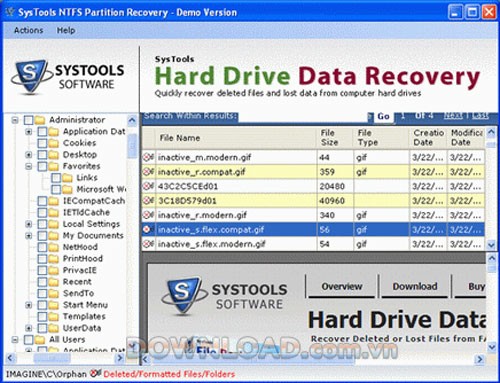Click the Favorites folder icon

[53, 166]
